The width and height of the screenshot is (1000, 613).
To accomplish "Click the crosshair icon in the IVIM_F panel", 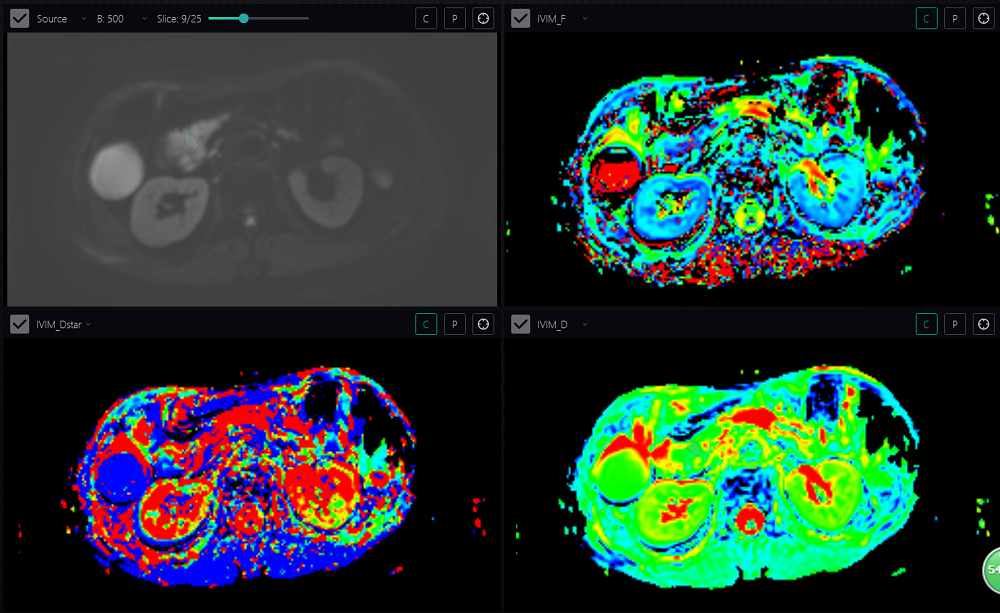I will (x=984, y=19).
